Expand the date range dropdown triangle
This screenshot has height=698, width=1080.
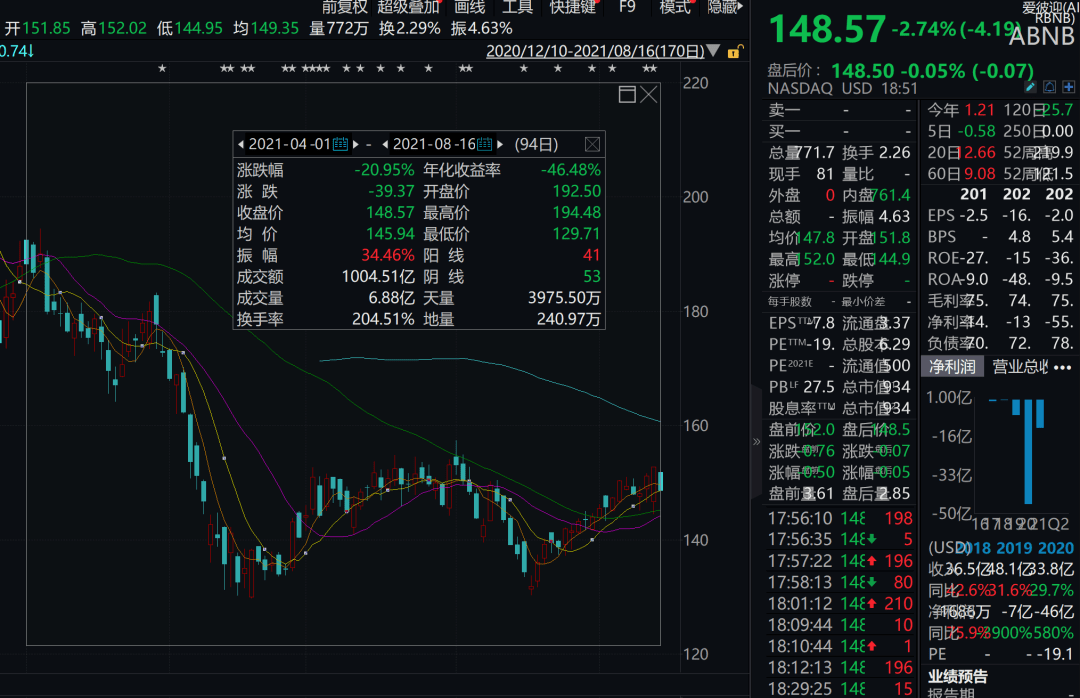pos(713,51)
